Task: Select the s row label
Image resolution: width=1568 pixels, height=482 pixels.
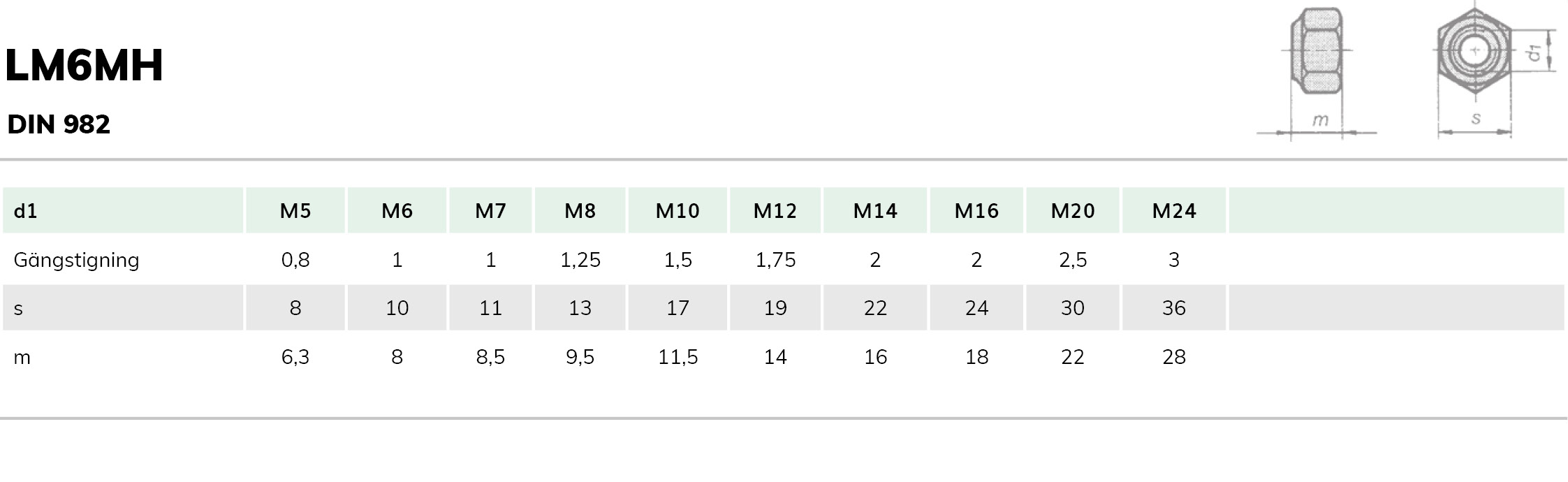Action: point(18,308)
